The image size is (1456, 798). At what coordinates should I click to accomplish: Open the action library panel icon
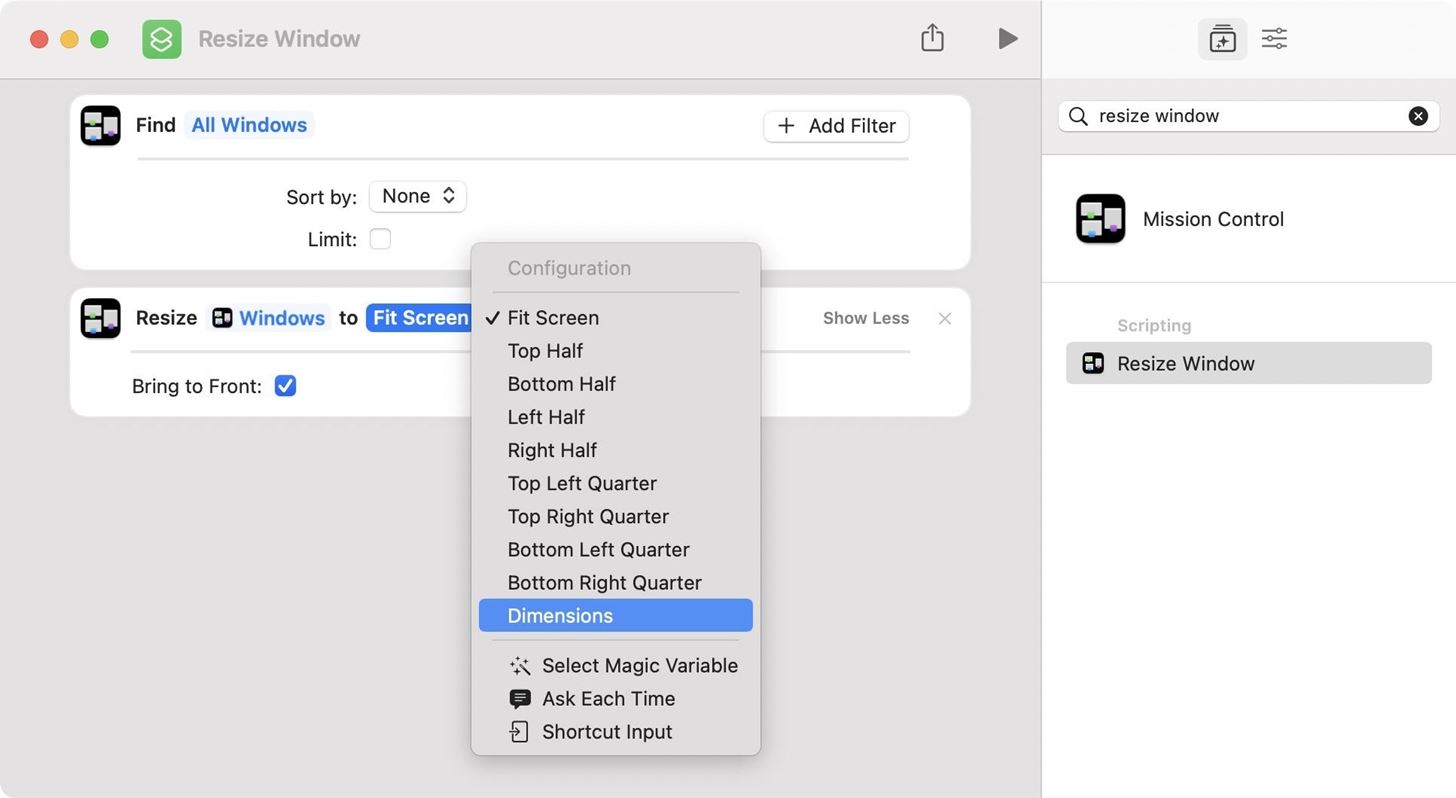(x=1222, y=39)
